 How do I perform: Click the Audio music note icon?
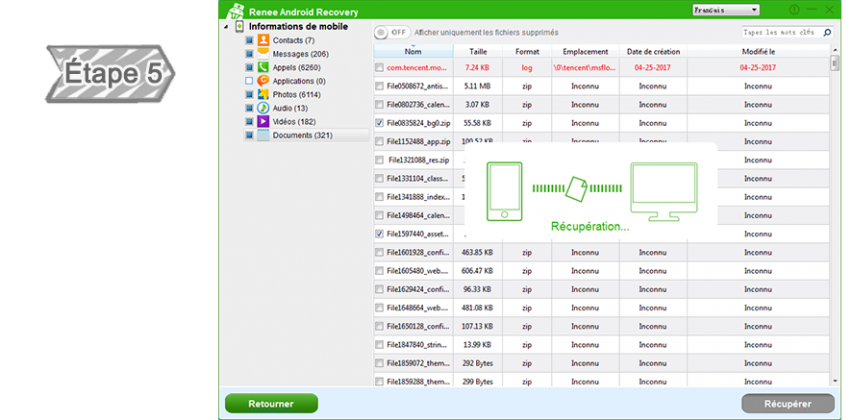[x=263, y=108]
